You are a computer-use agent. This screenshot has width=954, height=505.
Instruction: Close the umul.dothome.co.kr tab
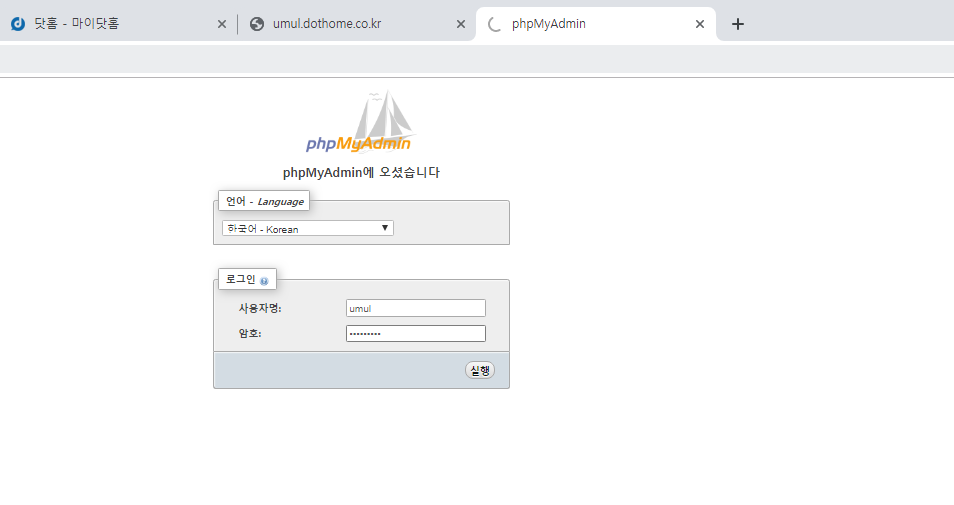tap(461, 24)
